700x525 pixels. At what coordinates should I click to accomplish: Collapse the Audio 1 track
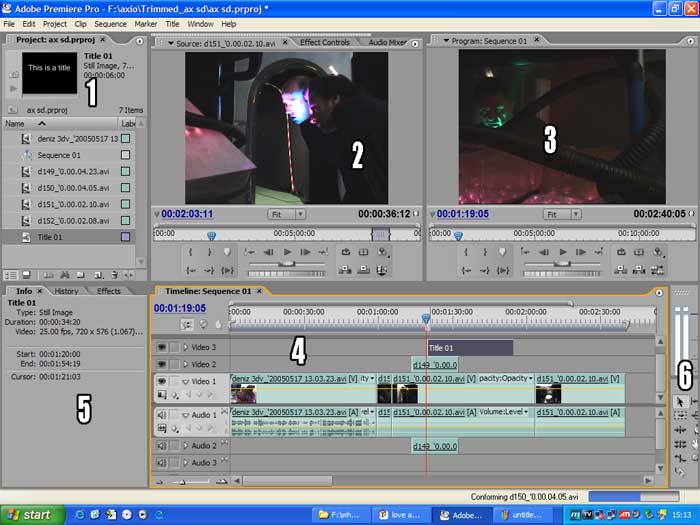(x=186, y=415)
